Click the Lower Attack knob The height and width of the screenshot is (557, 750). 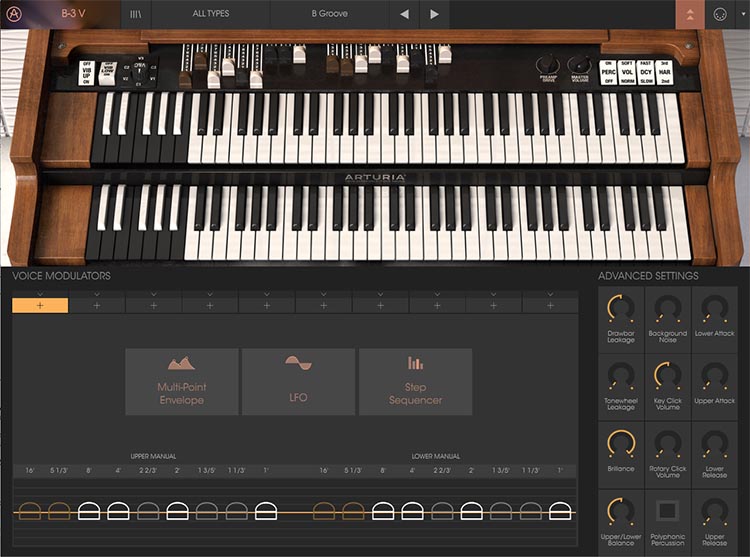(x=715, y=308)
